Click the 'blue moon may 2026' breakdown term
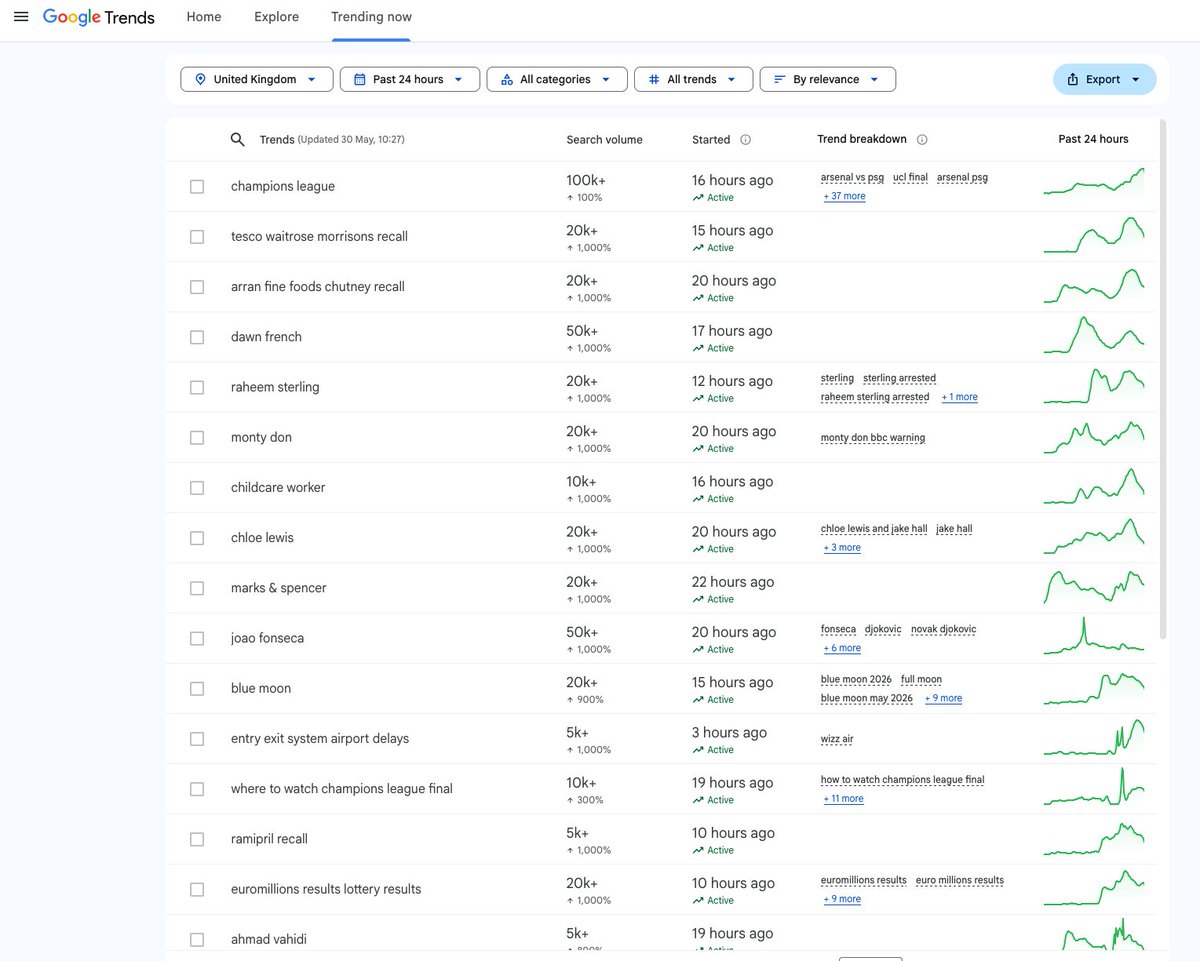The image size is (1200, 961). click(x=867, y=698)
